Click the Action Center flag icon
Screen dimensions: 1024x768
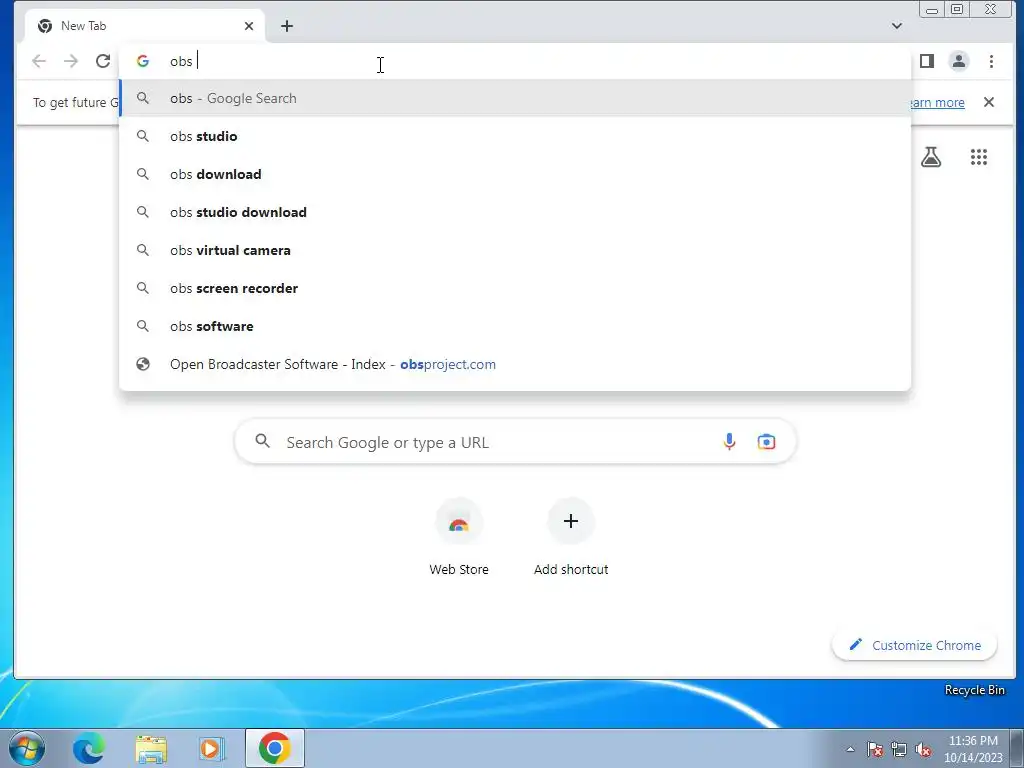[x=875, y=749]
